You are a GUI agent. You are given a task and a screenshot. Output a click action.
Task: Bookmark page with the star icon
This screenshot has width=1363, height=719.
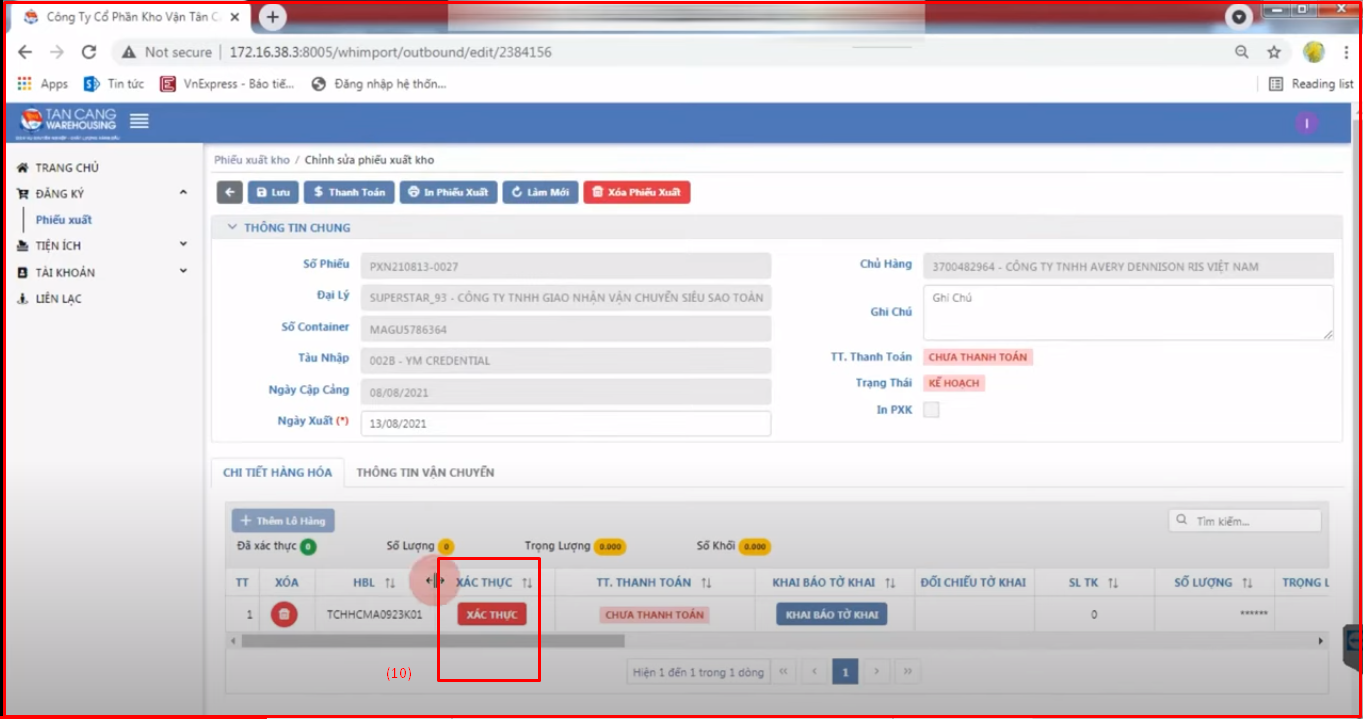click(x=1274, y=52)
